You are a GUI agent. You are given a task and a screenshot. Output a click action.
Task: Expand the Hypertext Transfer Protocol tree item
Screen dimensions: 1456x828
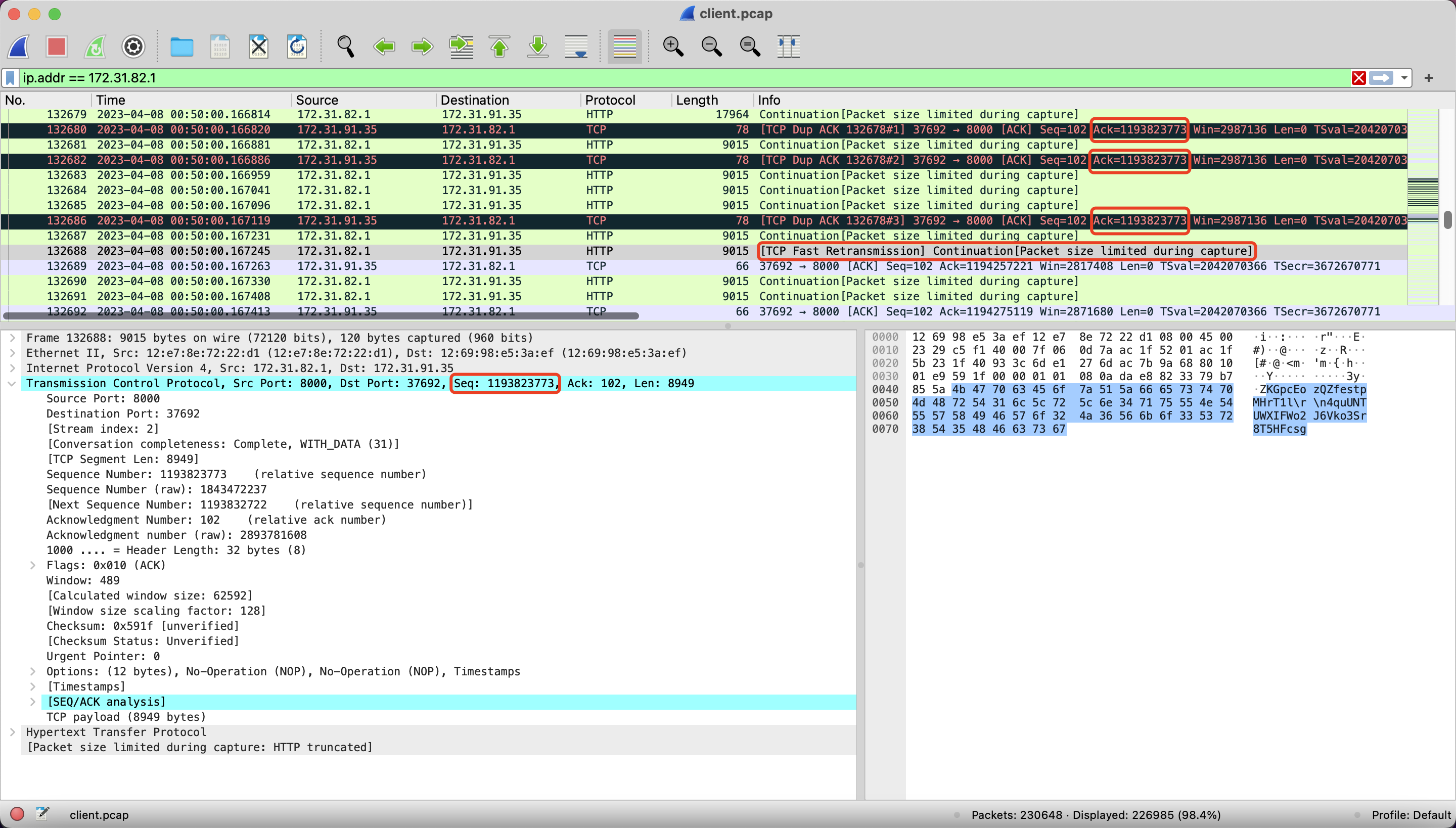(x=13, y=732)
